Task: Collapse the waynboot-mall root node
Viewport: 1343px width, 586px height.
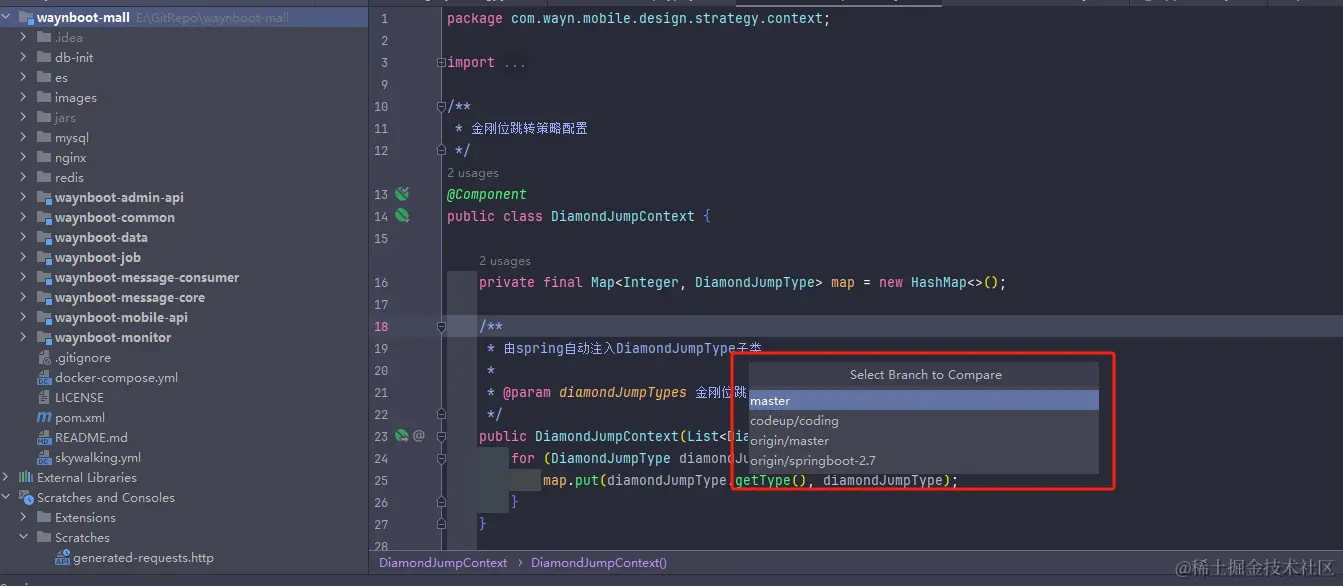Action: coord(6,17)
